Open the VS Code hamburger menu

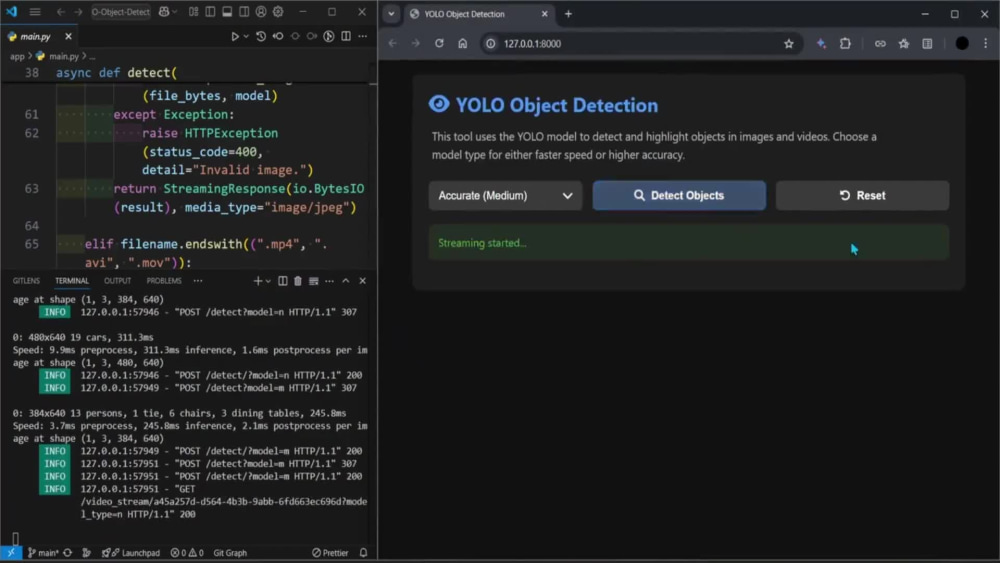point(35,11)
